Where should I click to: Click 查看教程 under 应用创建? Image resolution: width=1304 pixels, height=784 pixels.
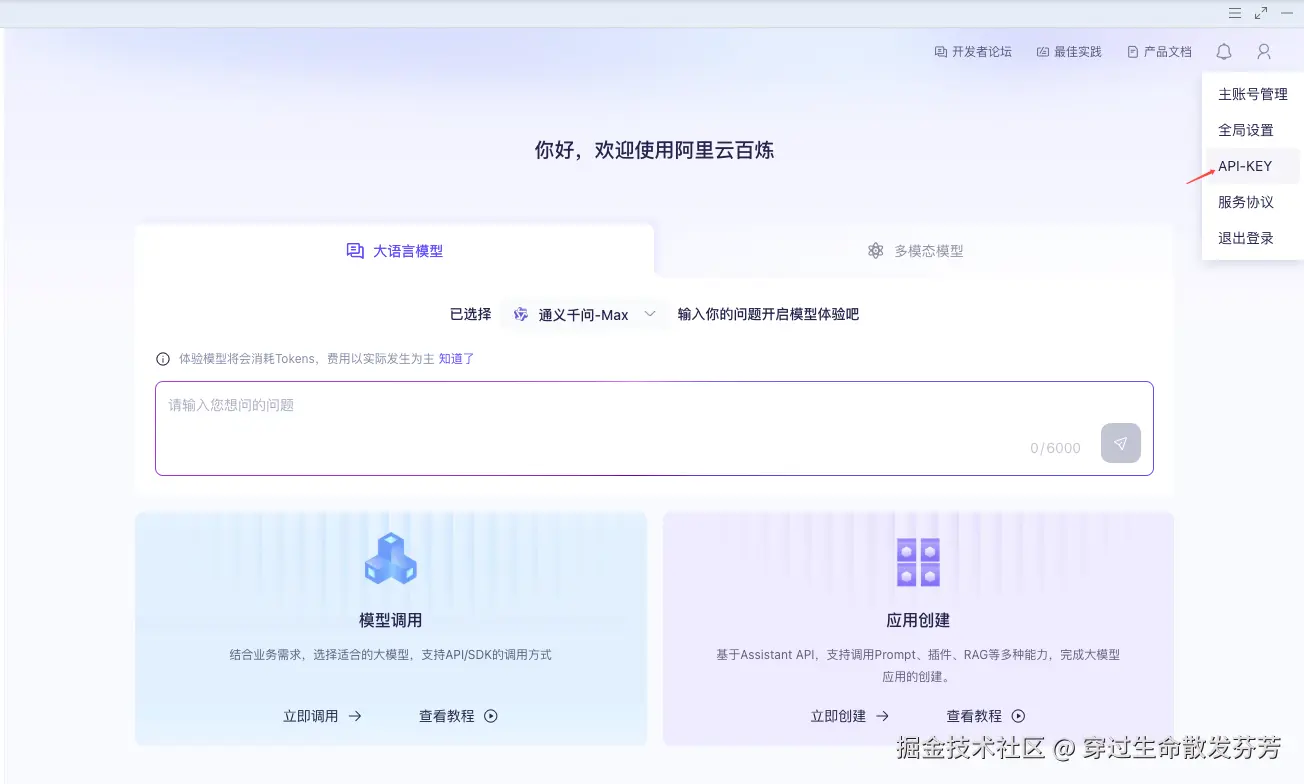[x=986, y=716]
